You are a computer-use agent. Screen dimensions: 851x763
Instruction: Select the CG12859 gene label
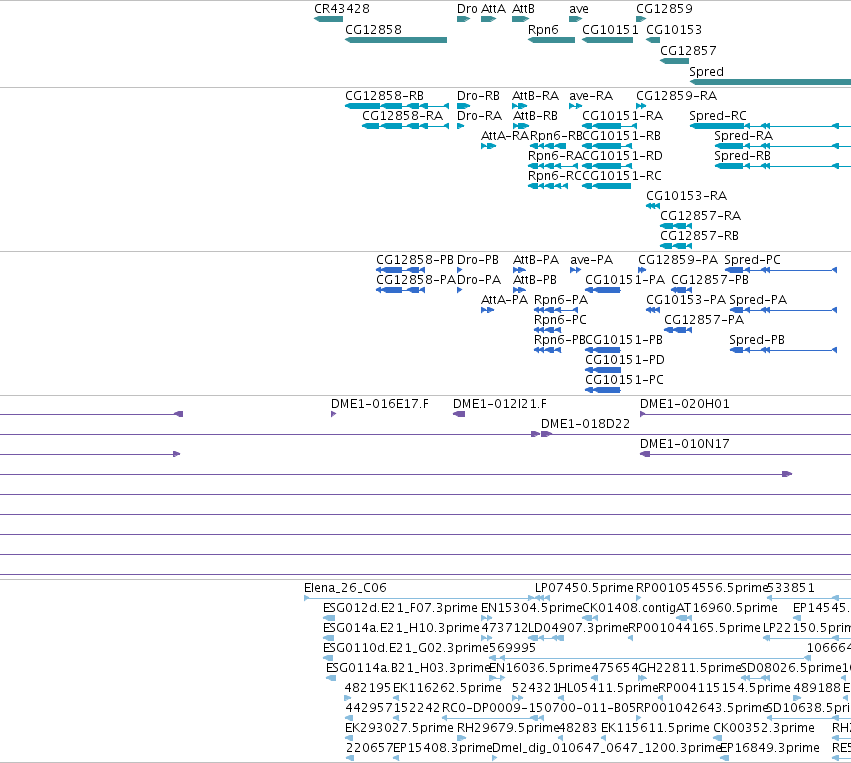coord(664,9)
